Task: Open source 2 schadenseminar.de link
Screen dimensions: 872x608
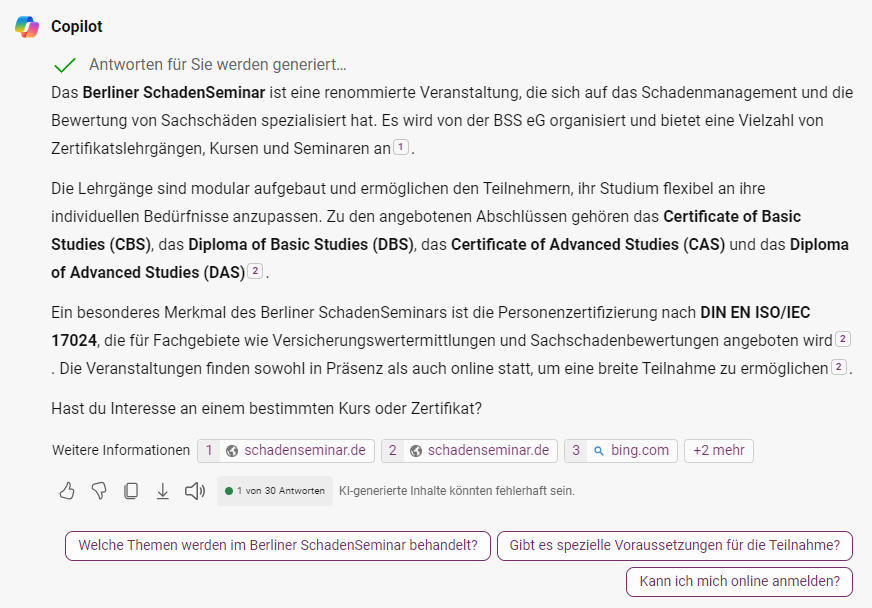Action: pyautogui.click(x=469, y=451)
